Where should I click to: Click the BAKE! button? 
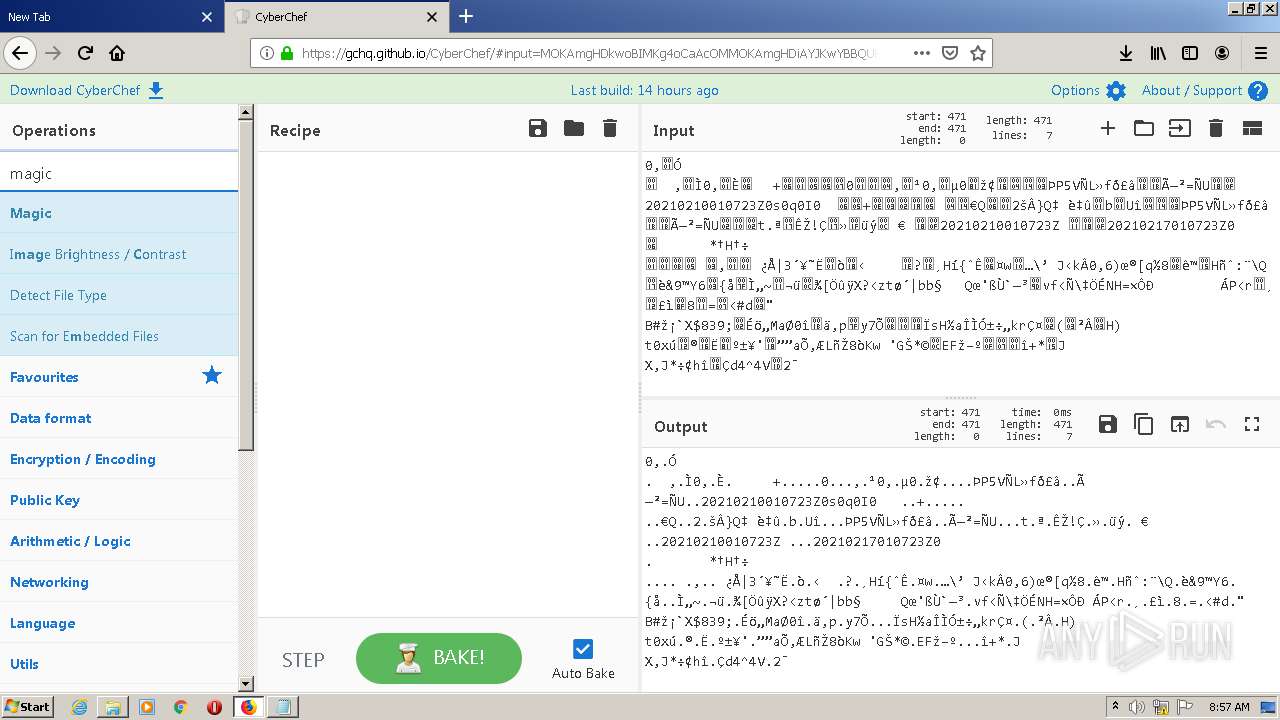(439, 658)
